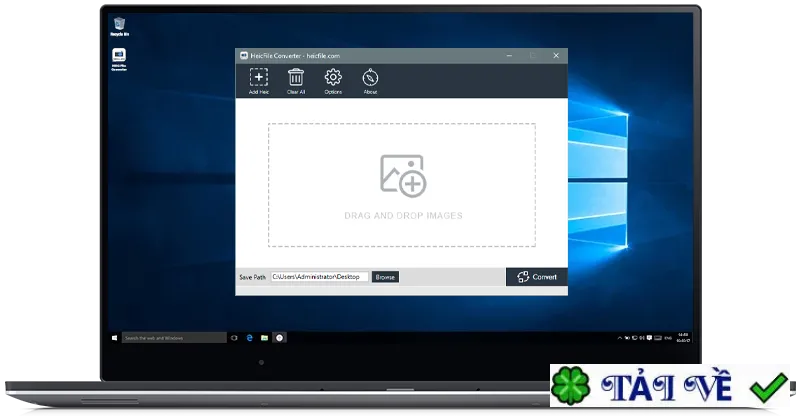Click the taskbar search box
This screenshot has width=800, height=417.
174,338
